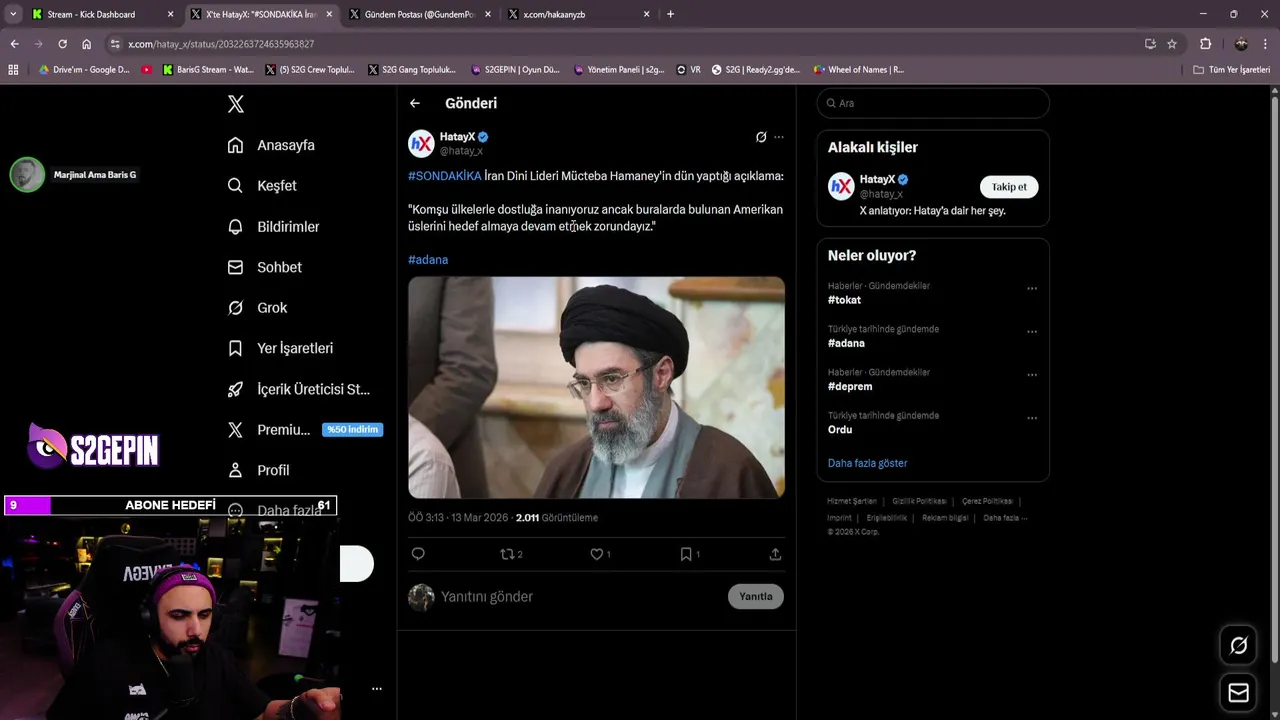1280x720 pixels.
Task: Click the reply comment icon
Action: 418,554
